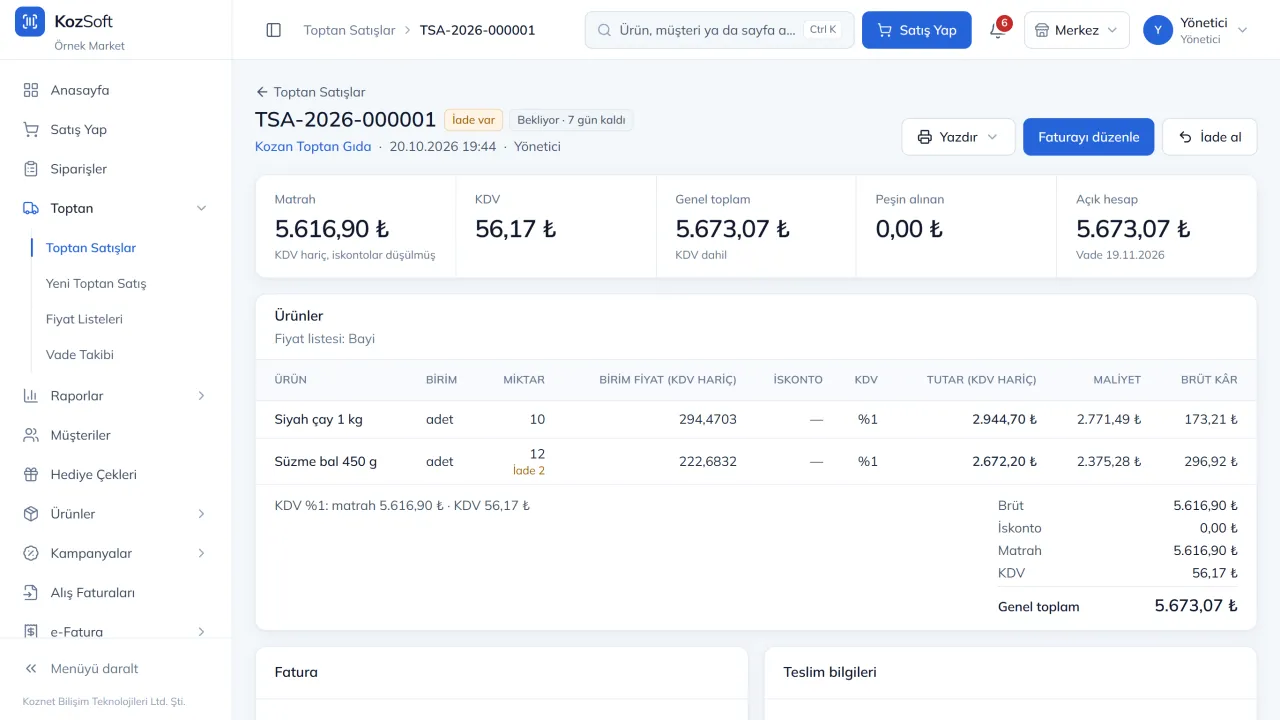Viewport: 1280px width, 720px height.
Task: Click the Toptan truck icon
Action: pos(31,208)
